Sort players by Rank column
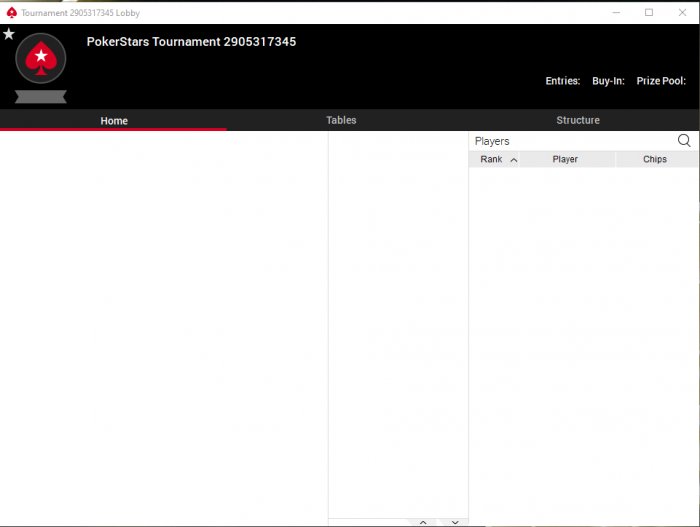The height and width of the screenshot is (527, 700). click(494, 159)
